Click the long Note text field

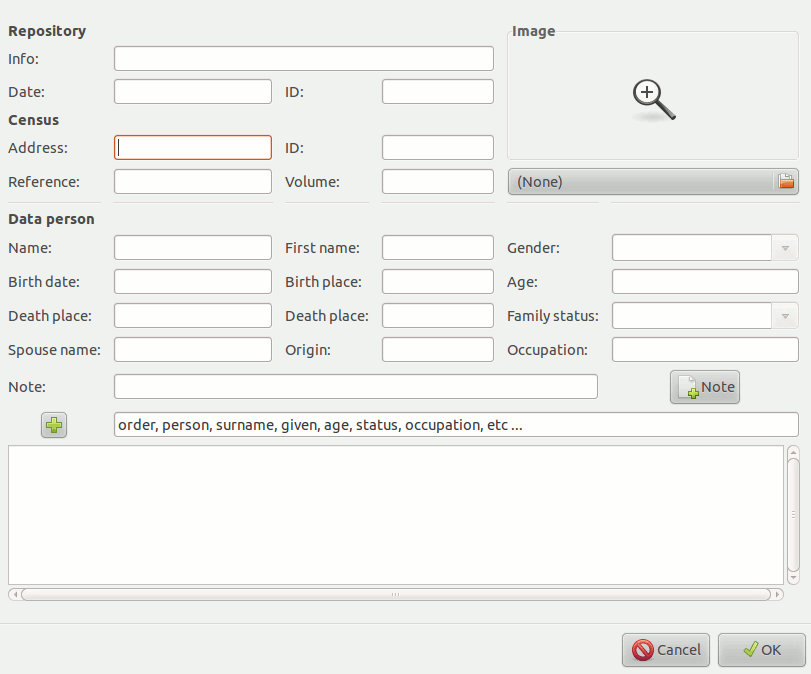click(x=356, y=386)
